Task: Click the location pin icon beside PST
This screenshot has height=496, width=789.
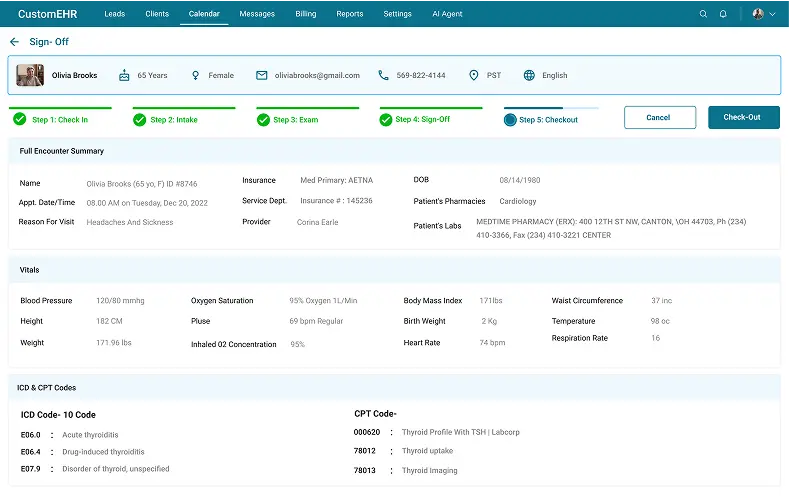Action: [473, 75]
